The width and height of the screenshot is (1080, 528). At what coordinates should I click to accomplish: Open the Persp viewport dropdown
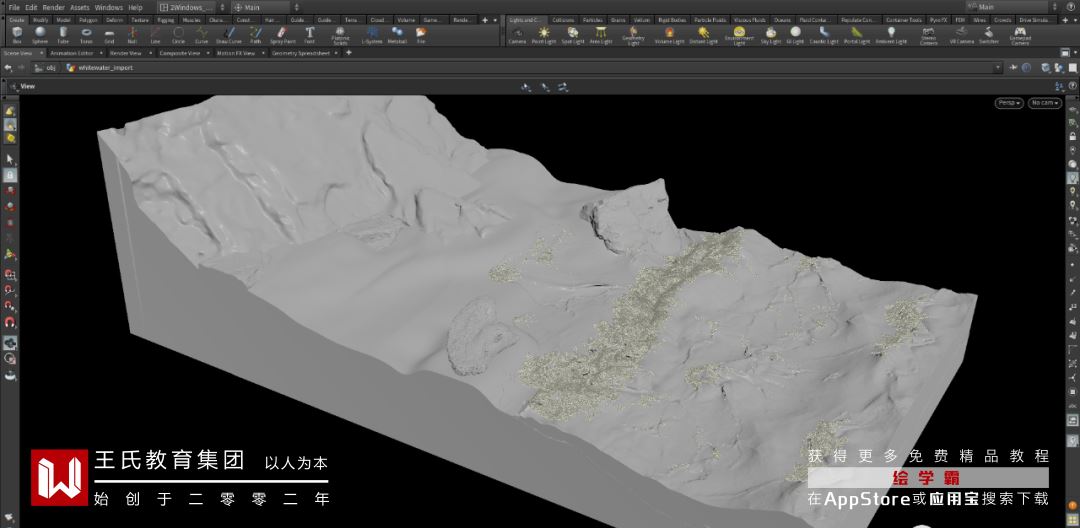[x=1008, y=103]
